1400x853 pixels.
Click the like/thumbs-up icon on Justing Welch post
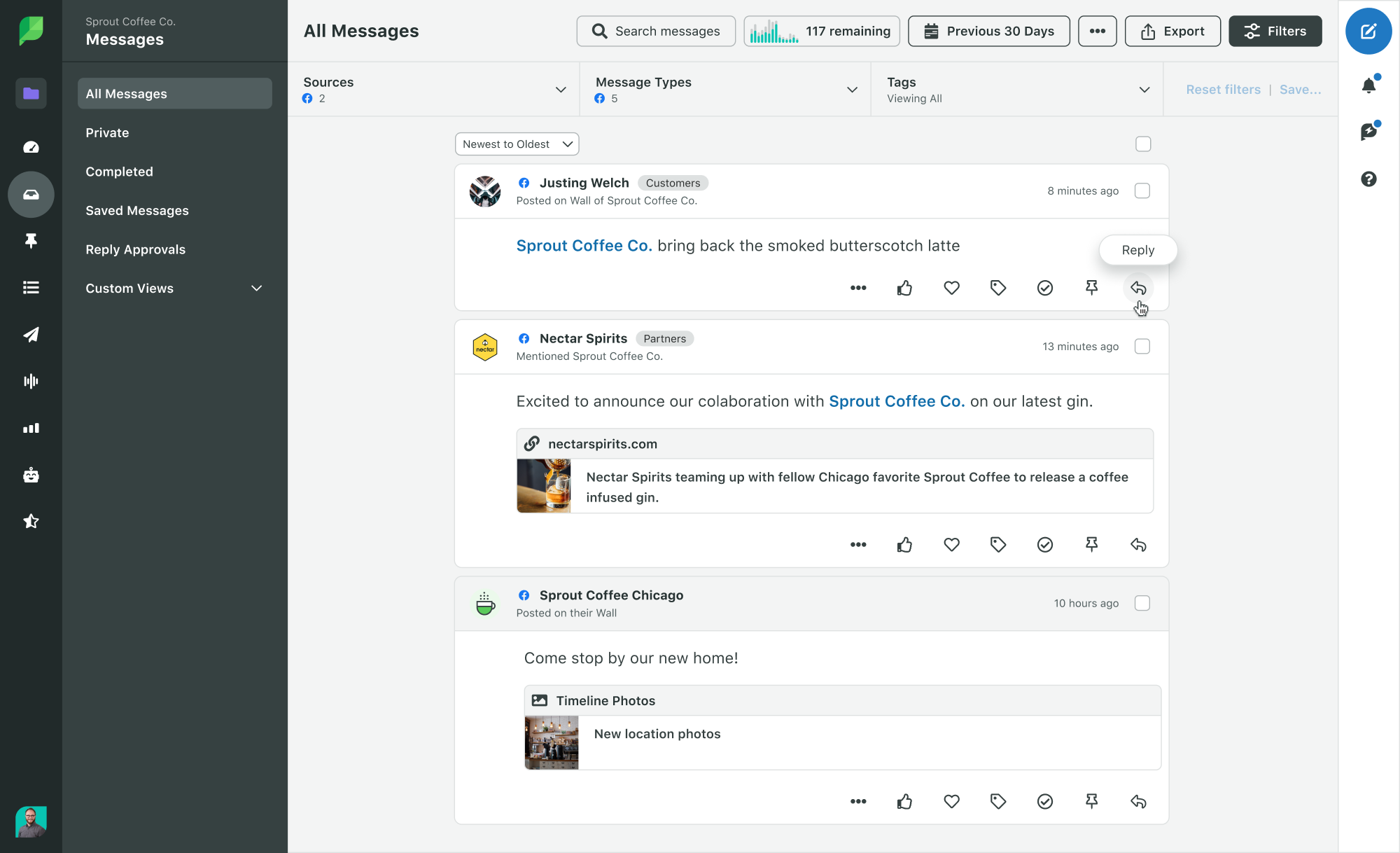pyautogui.click(x=905, y=287)
